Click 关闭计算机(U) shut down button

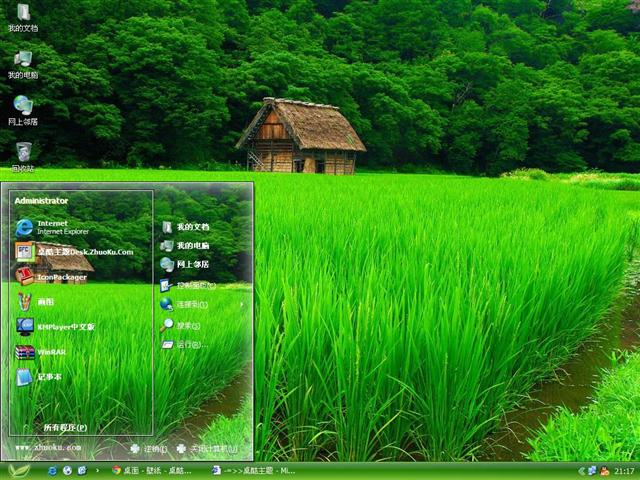coord(207,449)
